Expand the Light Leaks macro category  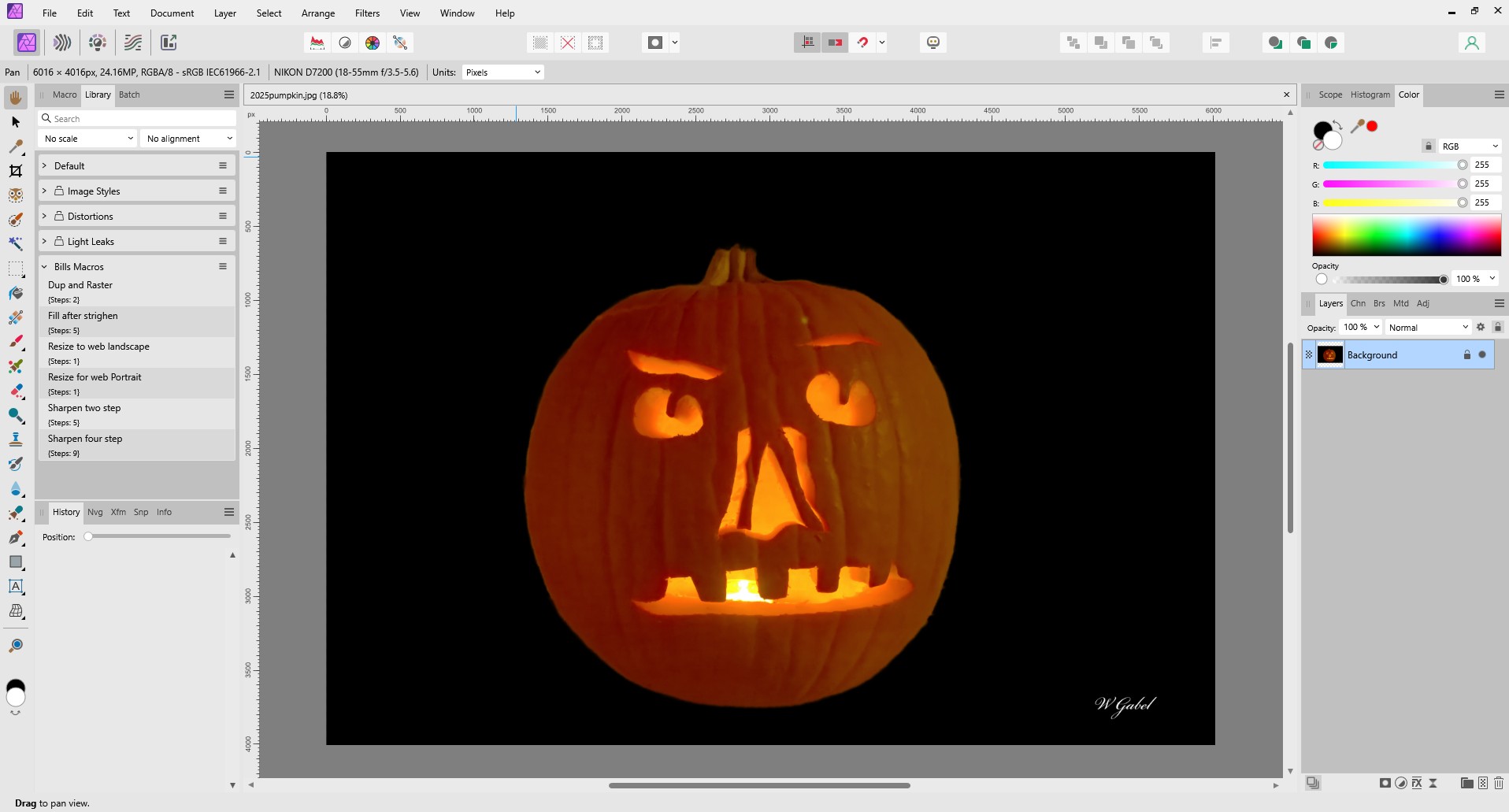click(x=44, y=242)
